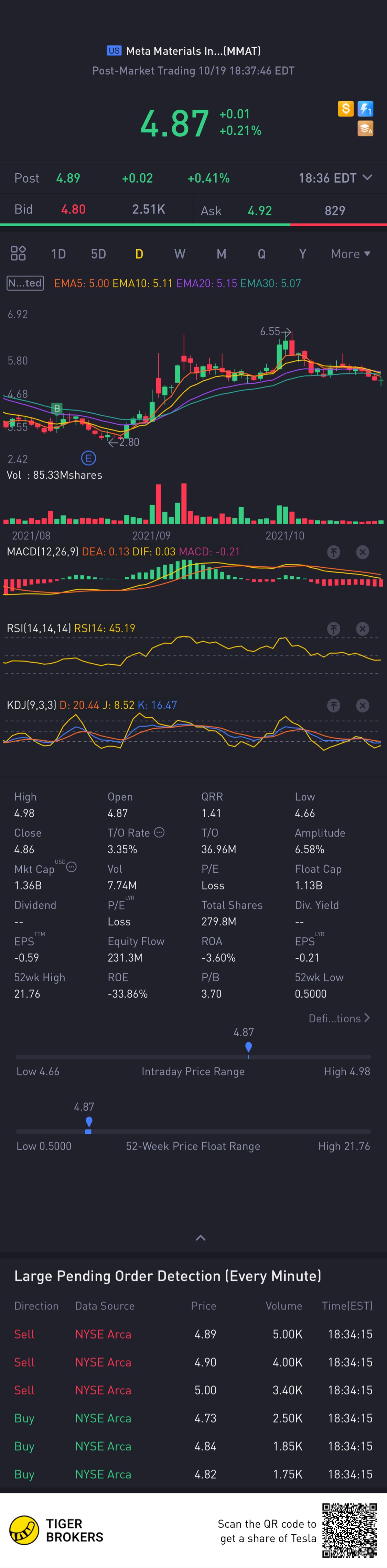Open the chart layout grid icon

(18, 253)
